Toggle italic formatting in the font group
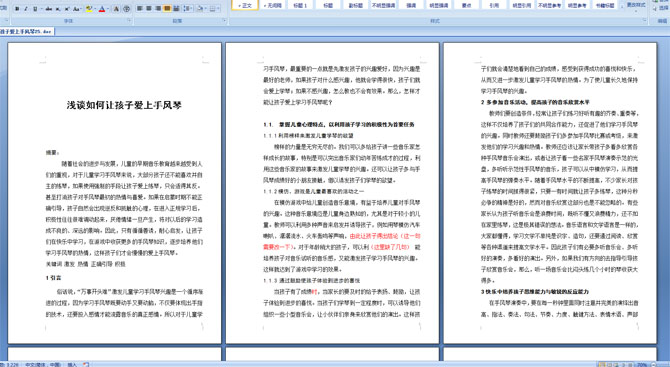The width and height of the screenshot is (670, 367). click(26, 9)
